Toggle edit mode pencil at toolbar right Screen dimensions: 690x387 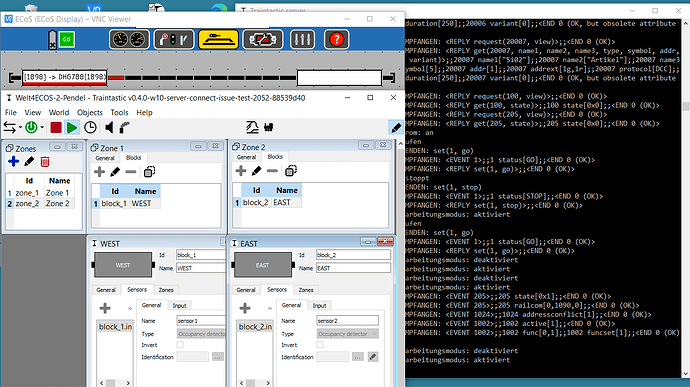click(x=396, y=128)
